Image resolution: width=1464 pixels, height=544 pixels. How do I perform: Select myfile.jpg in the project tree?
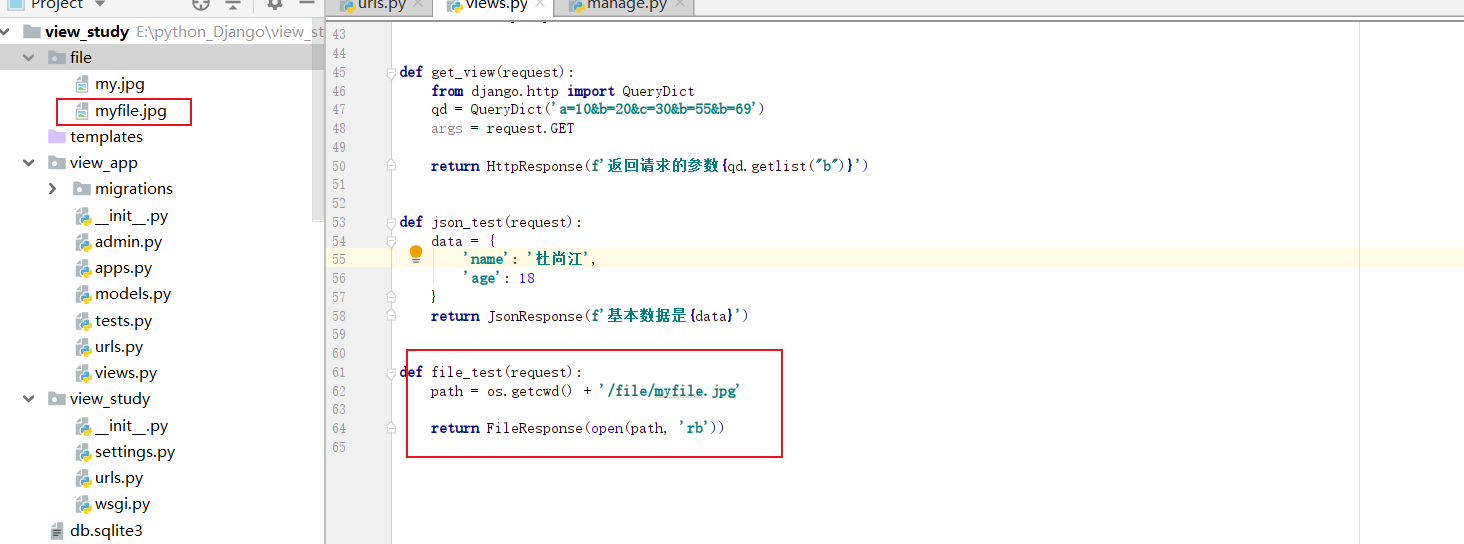pos(131,111)
